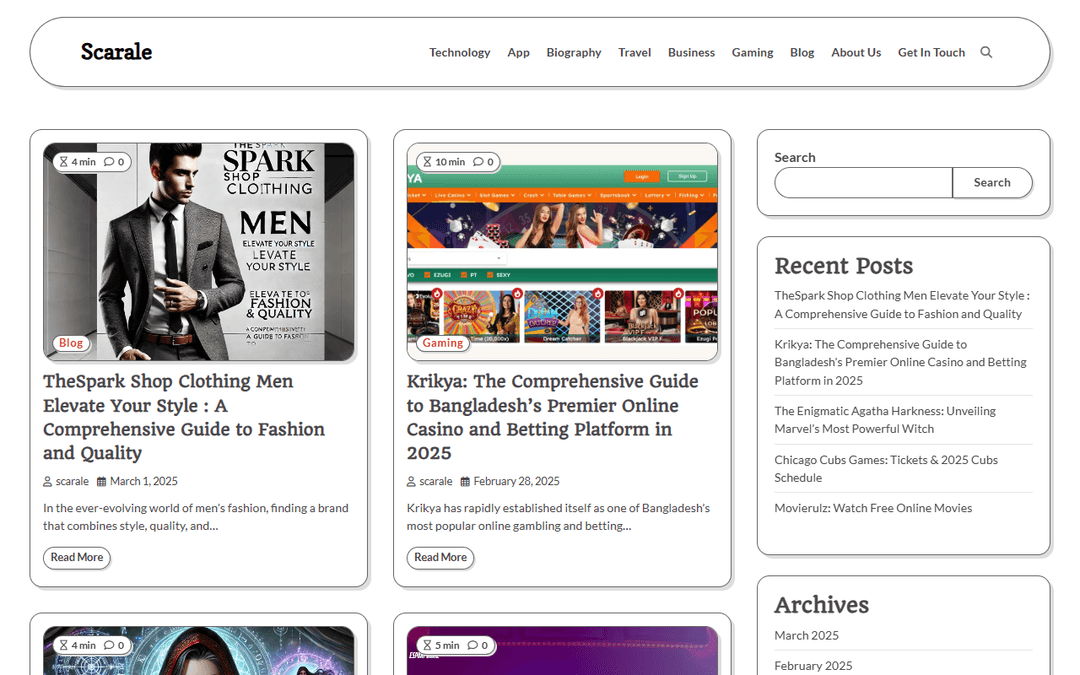Click comment icon on the 5 min post
Image resolution: width=1080 pixels, height=675 pixels.
tap(472, 645)
